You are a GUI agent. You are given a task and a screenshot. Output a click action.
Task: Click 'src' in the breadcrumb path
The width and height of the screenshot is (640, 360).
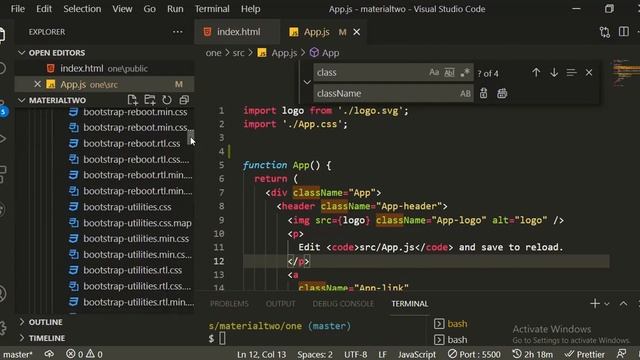tap(238, 53)
